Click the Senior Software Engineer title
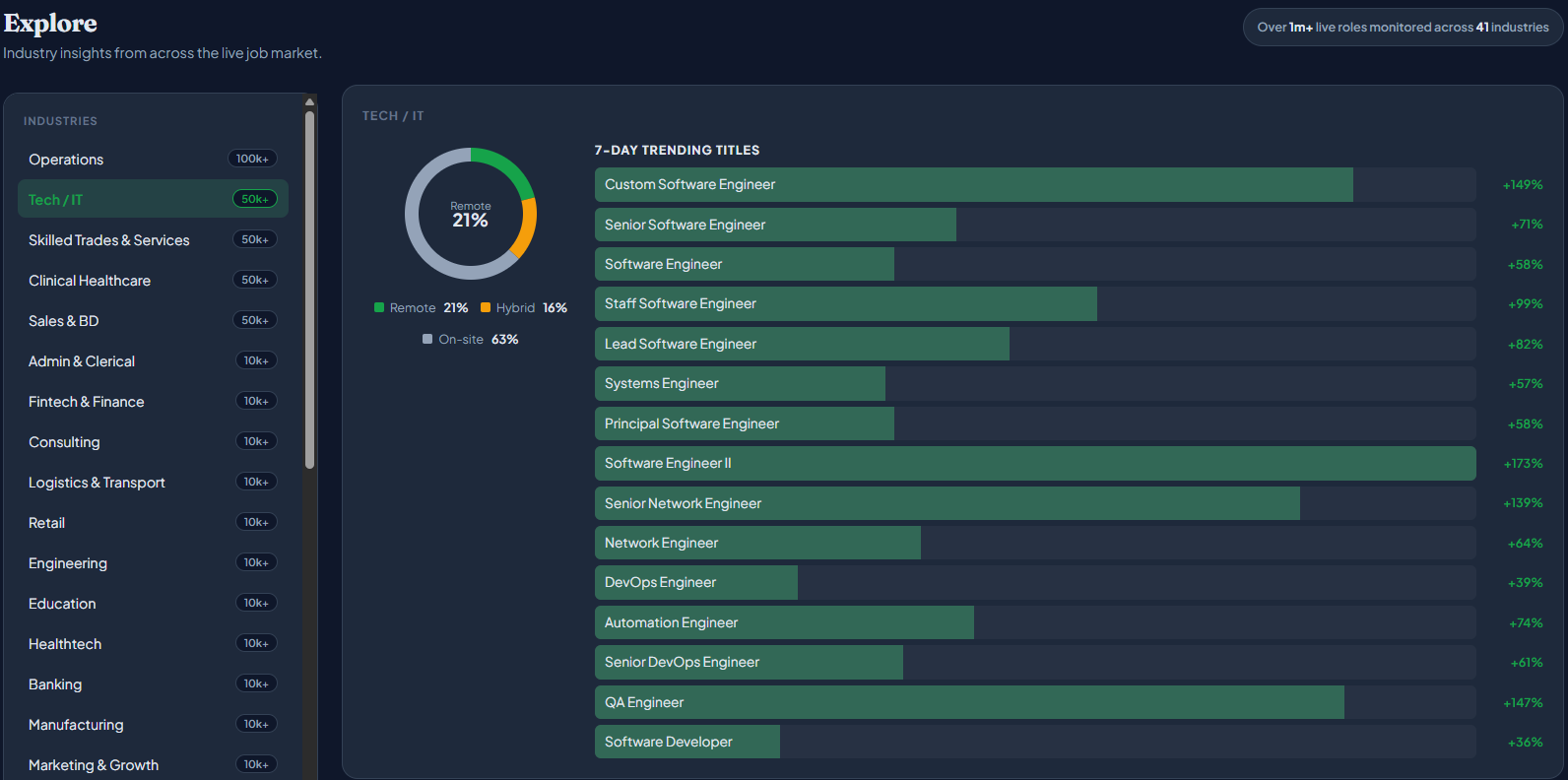The width and height of the screenshot is (1568, 780). tap(685, 225)
